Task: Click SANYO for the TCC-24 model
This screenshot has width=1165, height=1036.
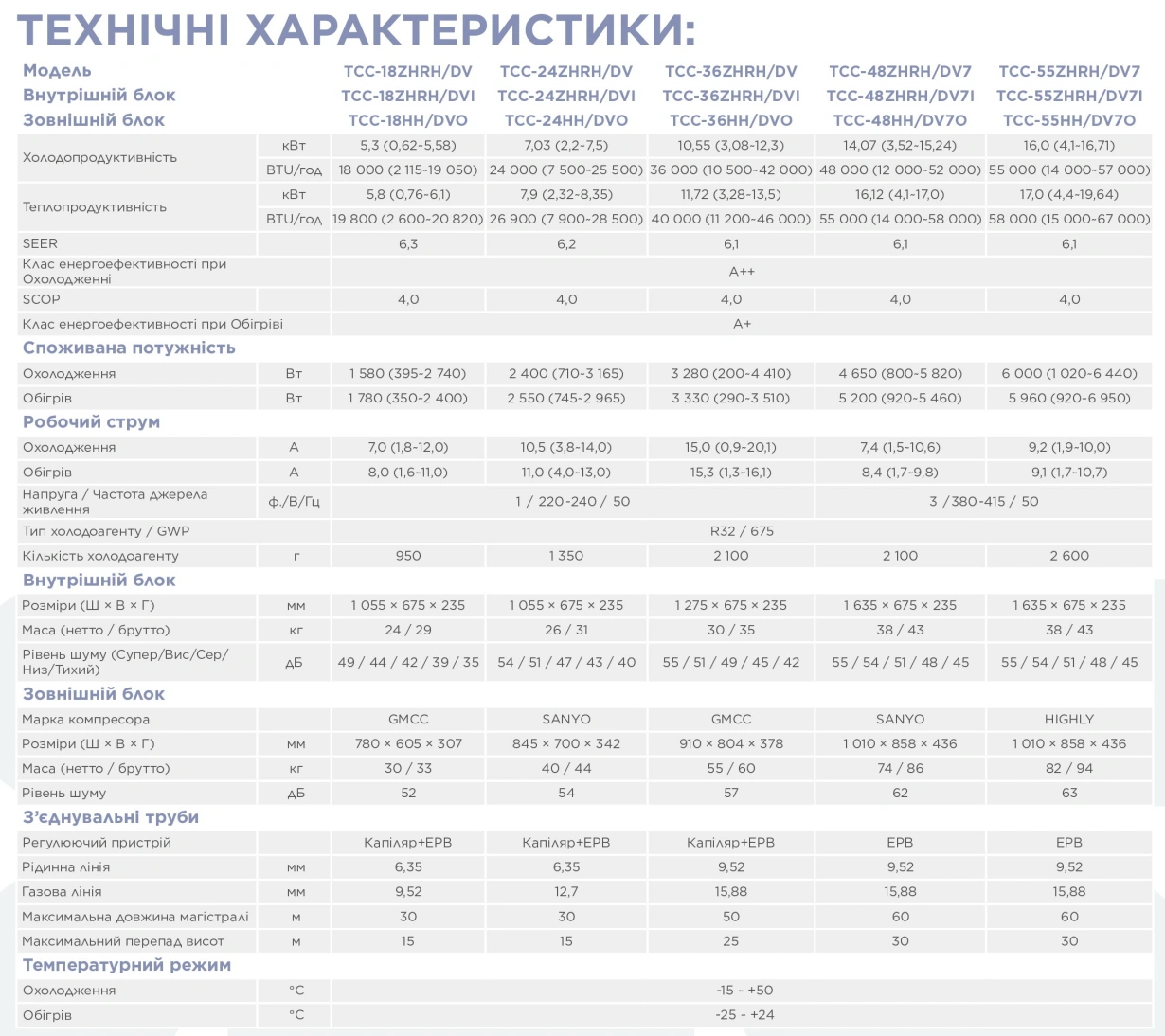Action: [x=566, y=720]
